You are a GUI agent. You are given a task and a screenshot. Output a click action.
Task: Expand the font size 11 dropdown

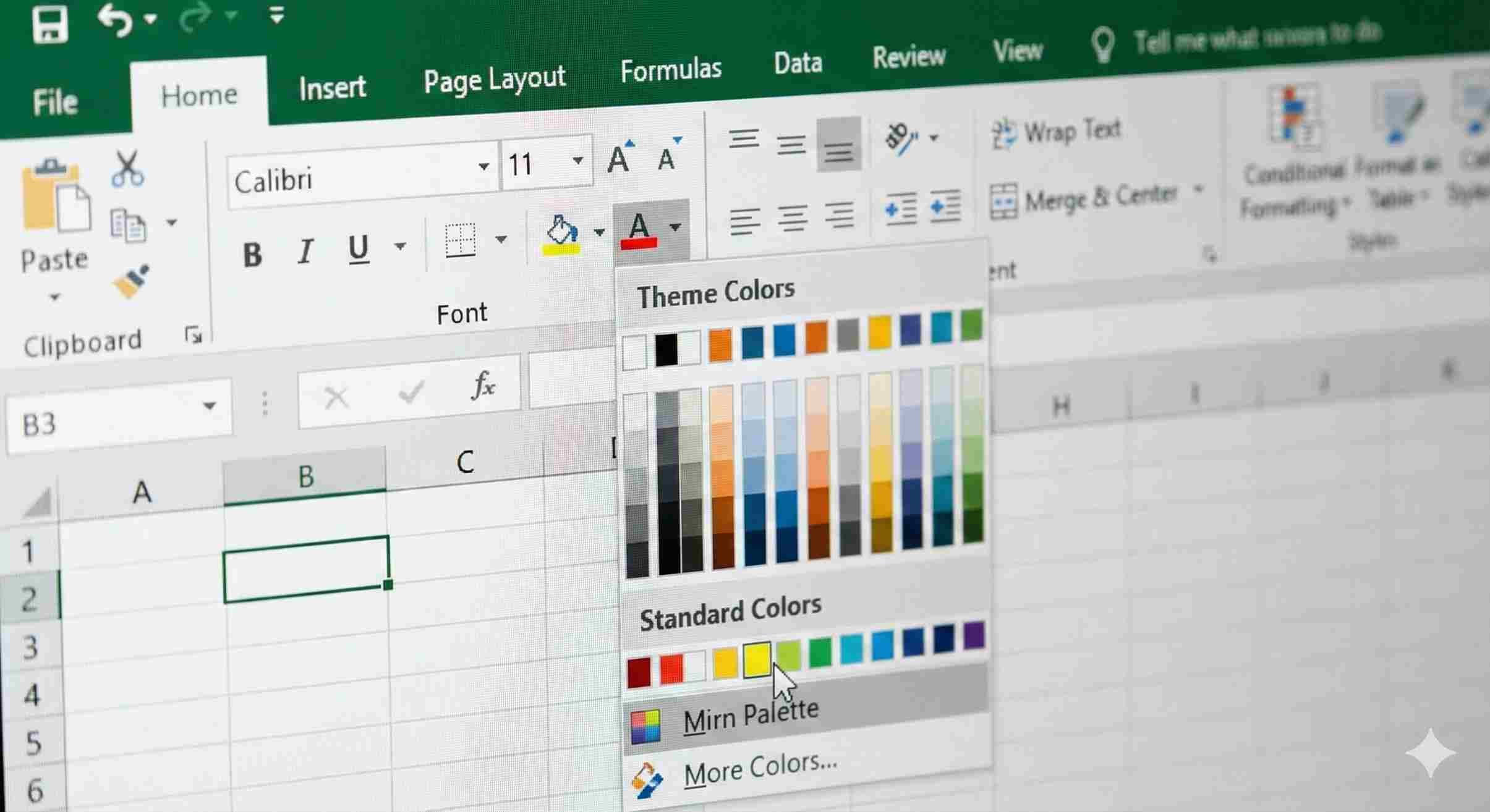[x=577, y=161]
